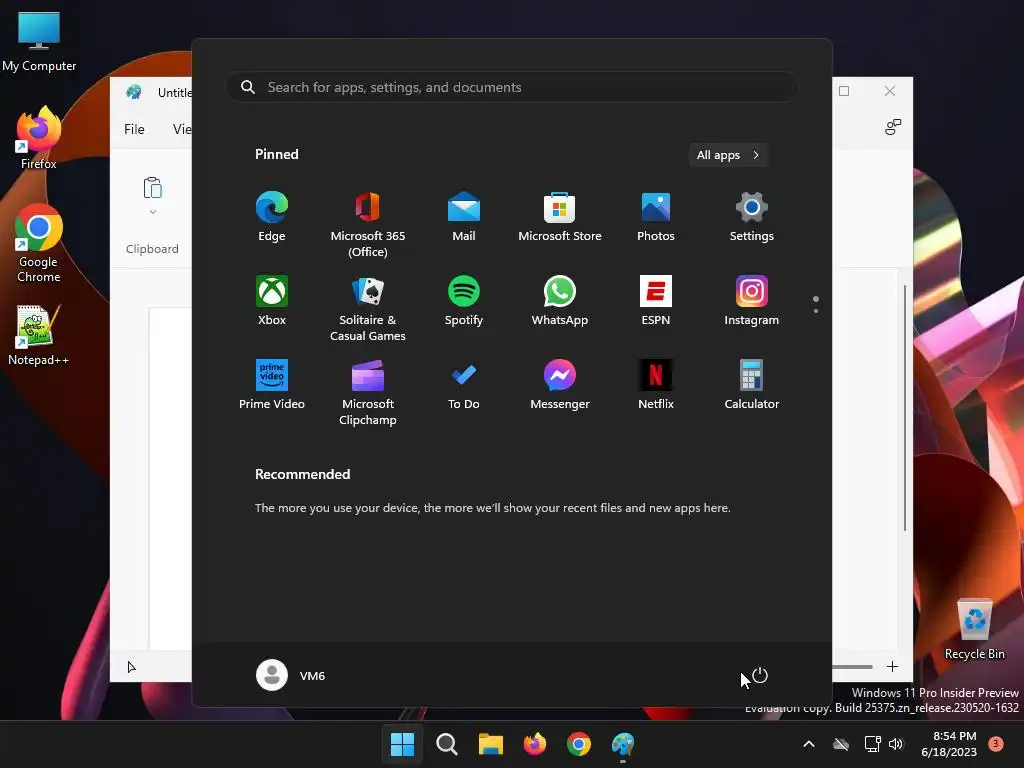Open the Mail app

coord(464,217)
